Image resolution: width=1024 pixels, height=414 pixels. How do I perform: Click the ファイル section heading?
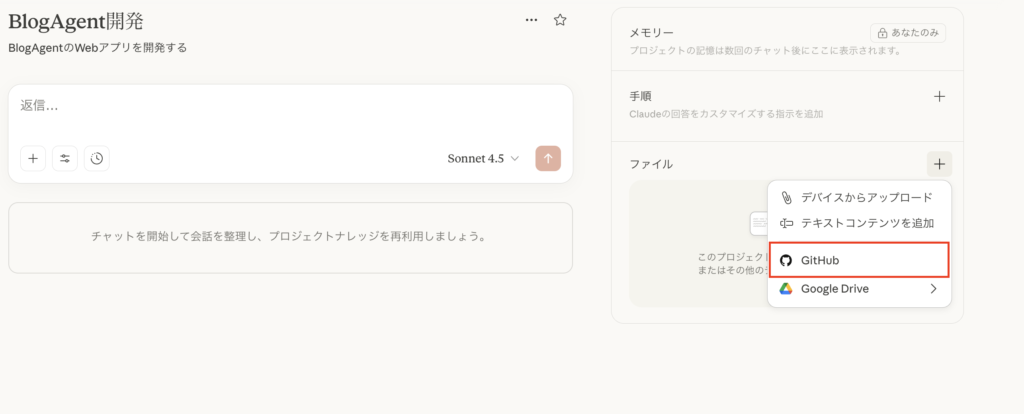pyautogui.click(x=651, y=164)
